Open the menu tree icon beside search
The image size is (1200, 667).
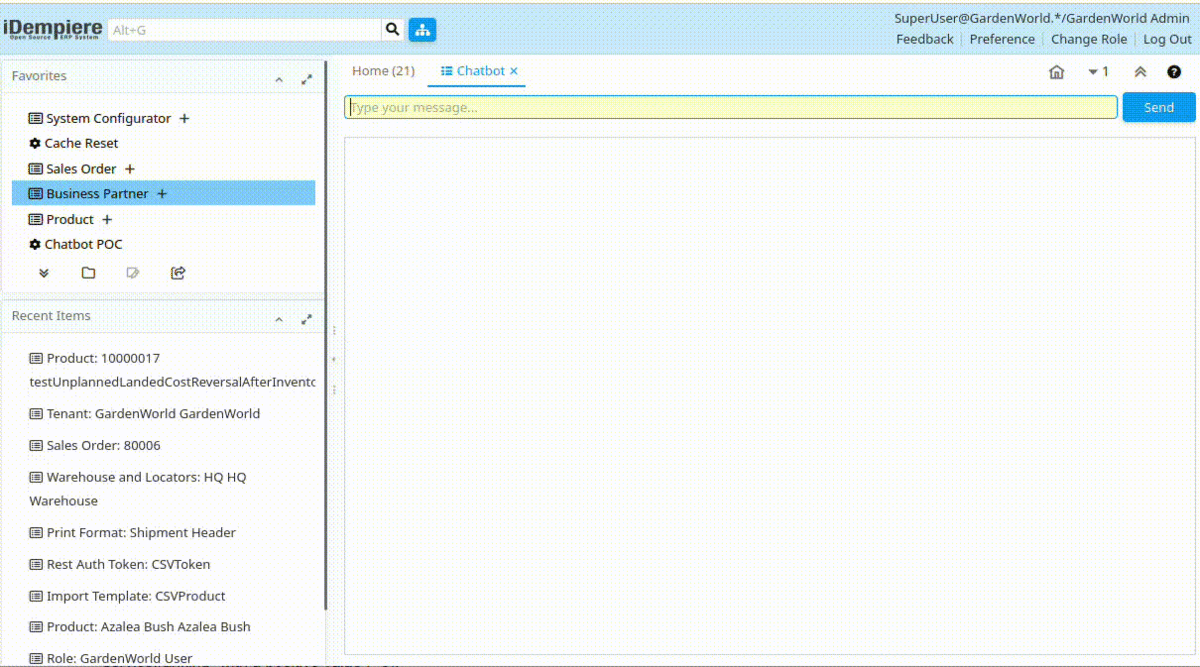click(x=422, y=30)
